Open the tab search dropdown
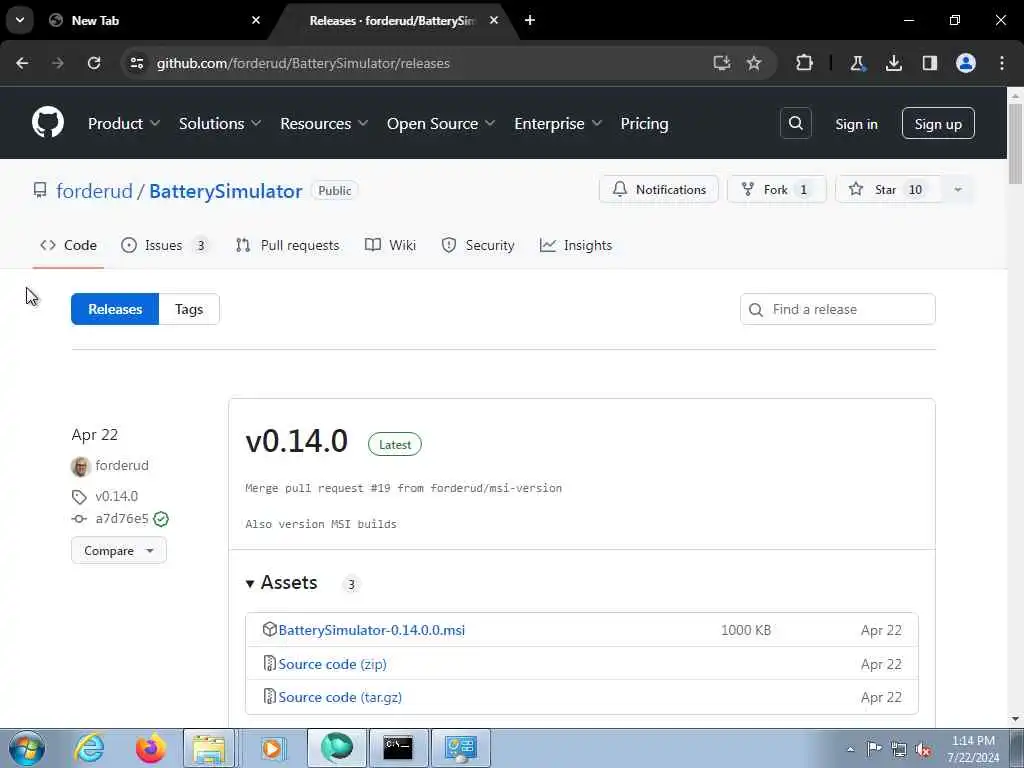 click(20, 20)
